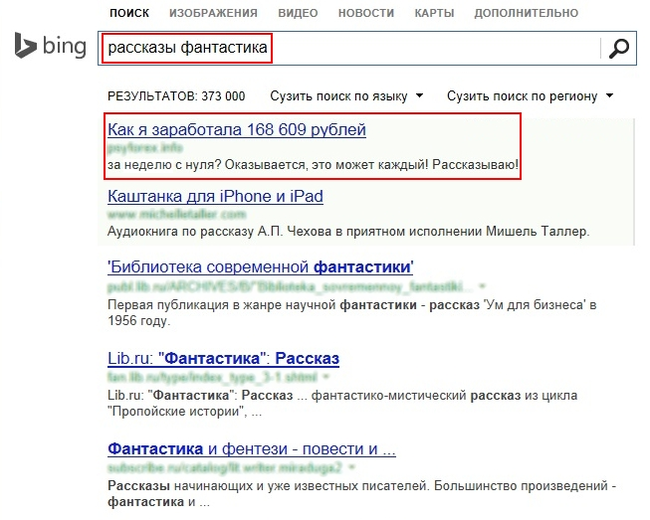The height and width of the screenshot is (520, 650).
Task: Expand arrow next to fan.lib.ru URL
Action: tap(325, 378)
